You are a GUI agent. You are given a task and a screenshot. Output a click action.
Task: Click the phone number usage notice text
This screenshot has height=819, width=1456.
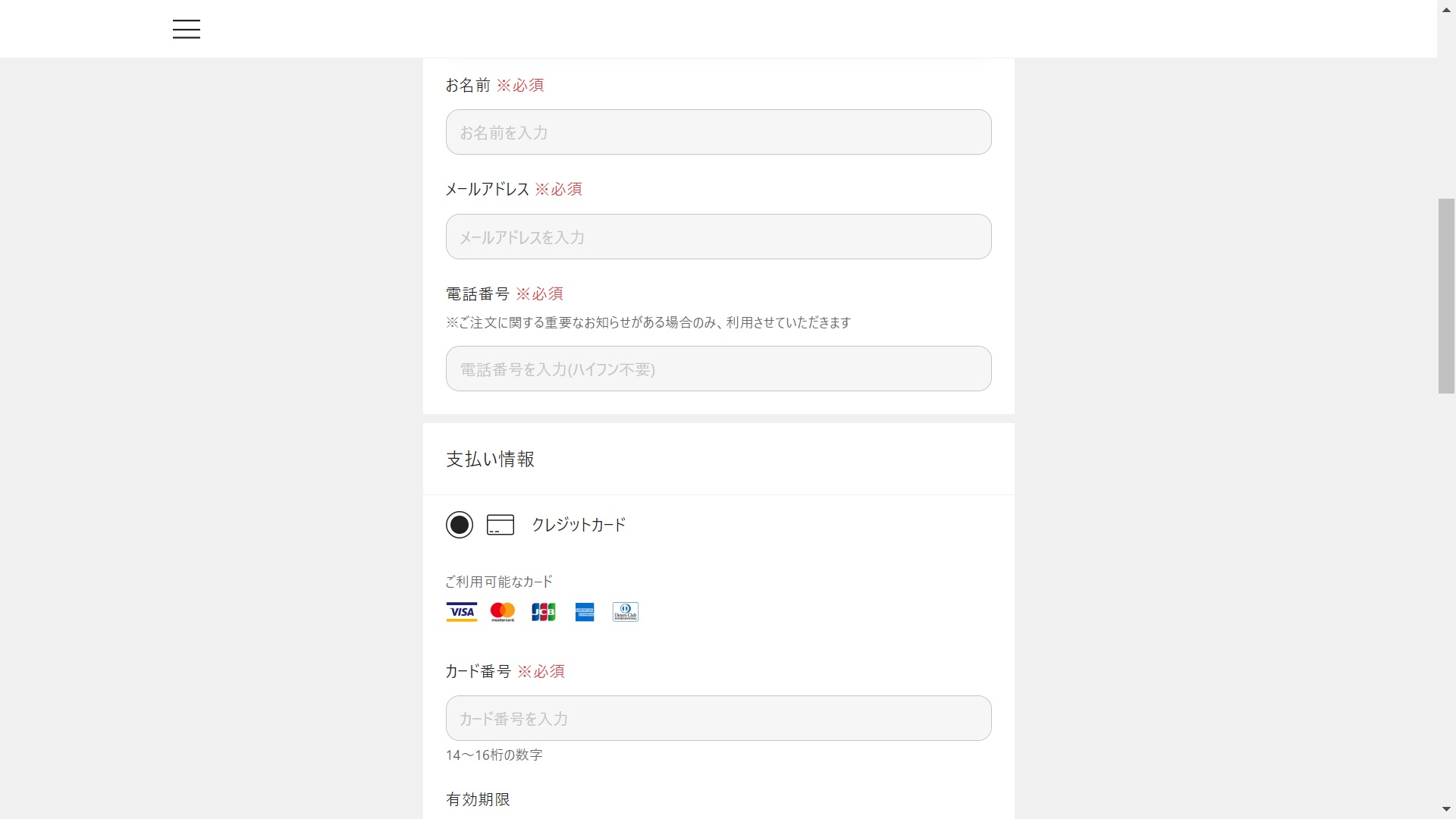(x=648, y=322)
